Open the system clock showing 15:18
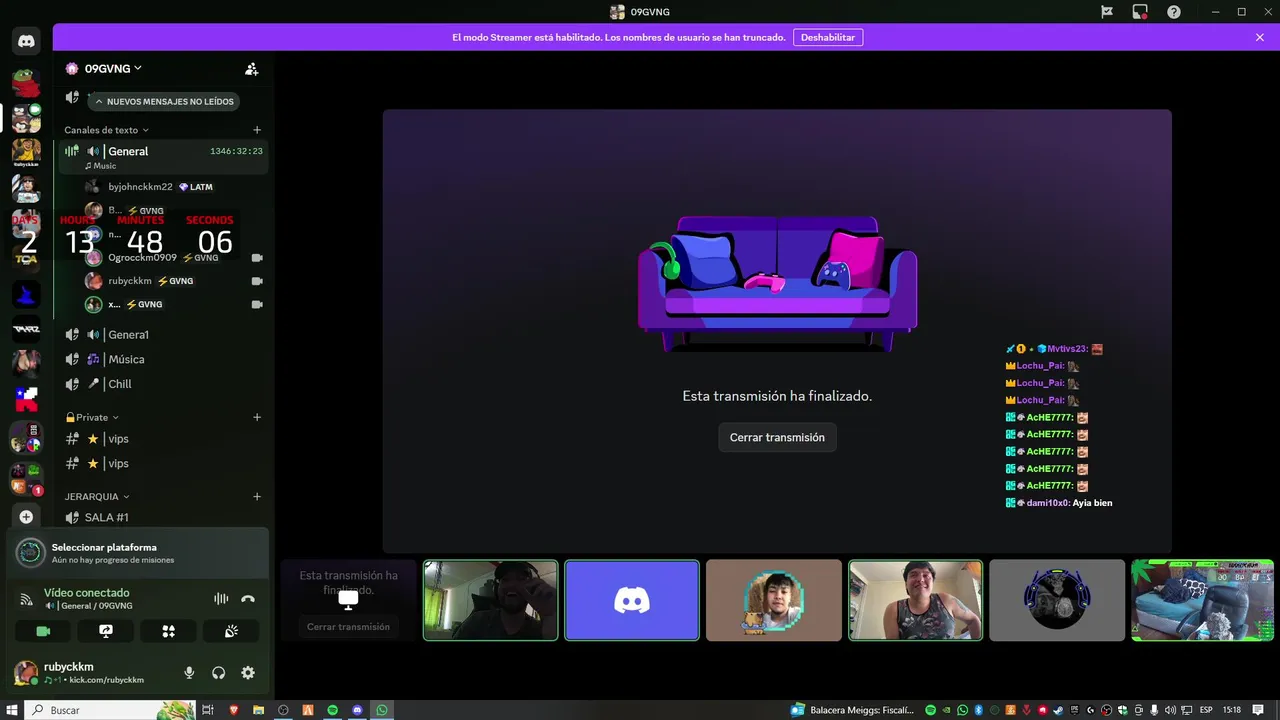 [x=1232, y=710]
